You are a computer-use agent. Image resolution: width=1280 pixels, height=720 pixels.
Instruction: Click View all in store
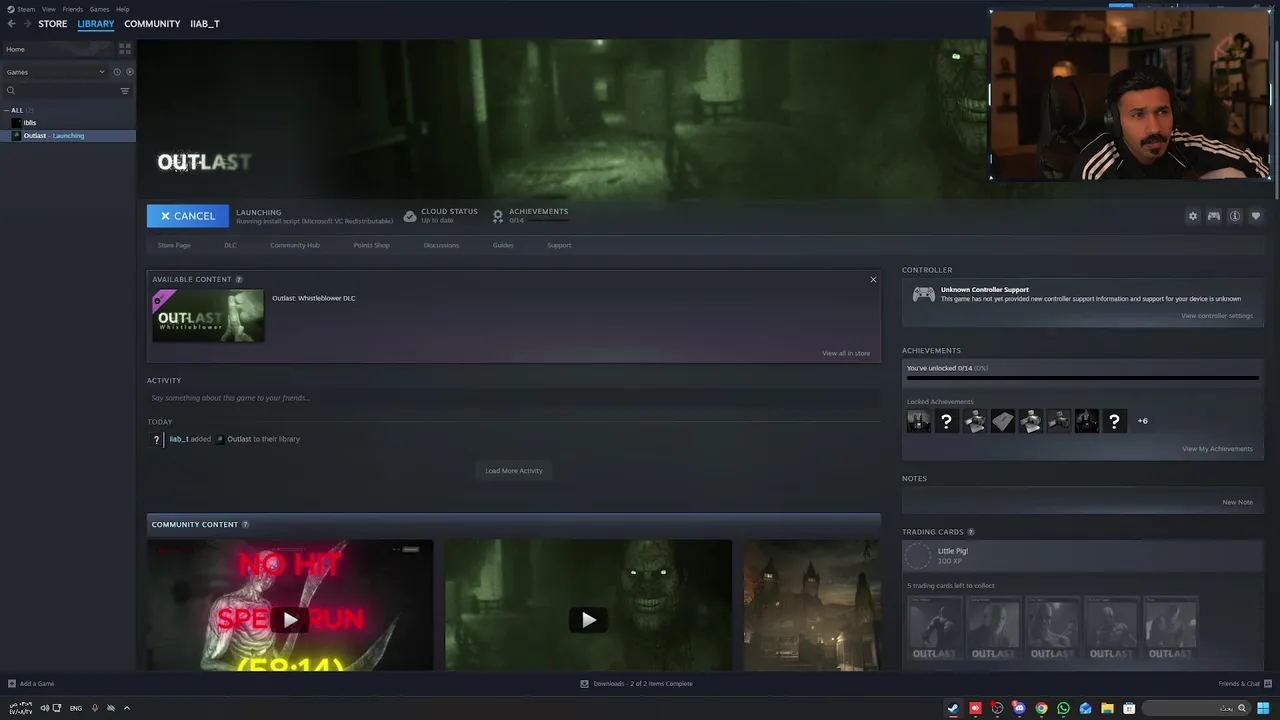[x=846, y=353]
